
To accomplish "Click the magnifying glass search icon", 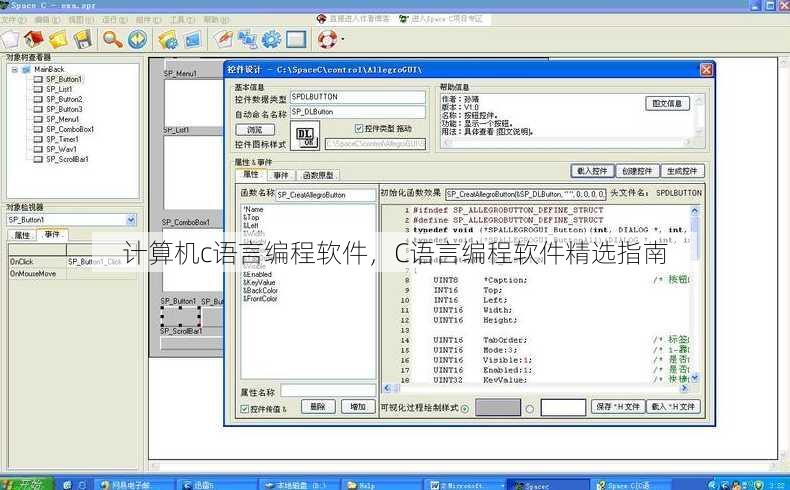I will tap(112, 39).
